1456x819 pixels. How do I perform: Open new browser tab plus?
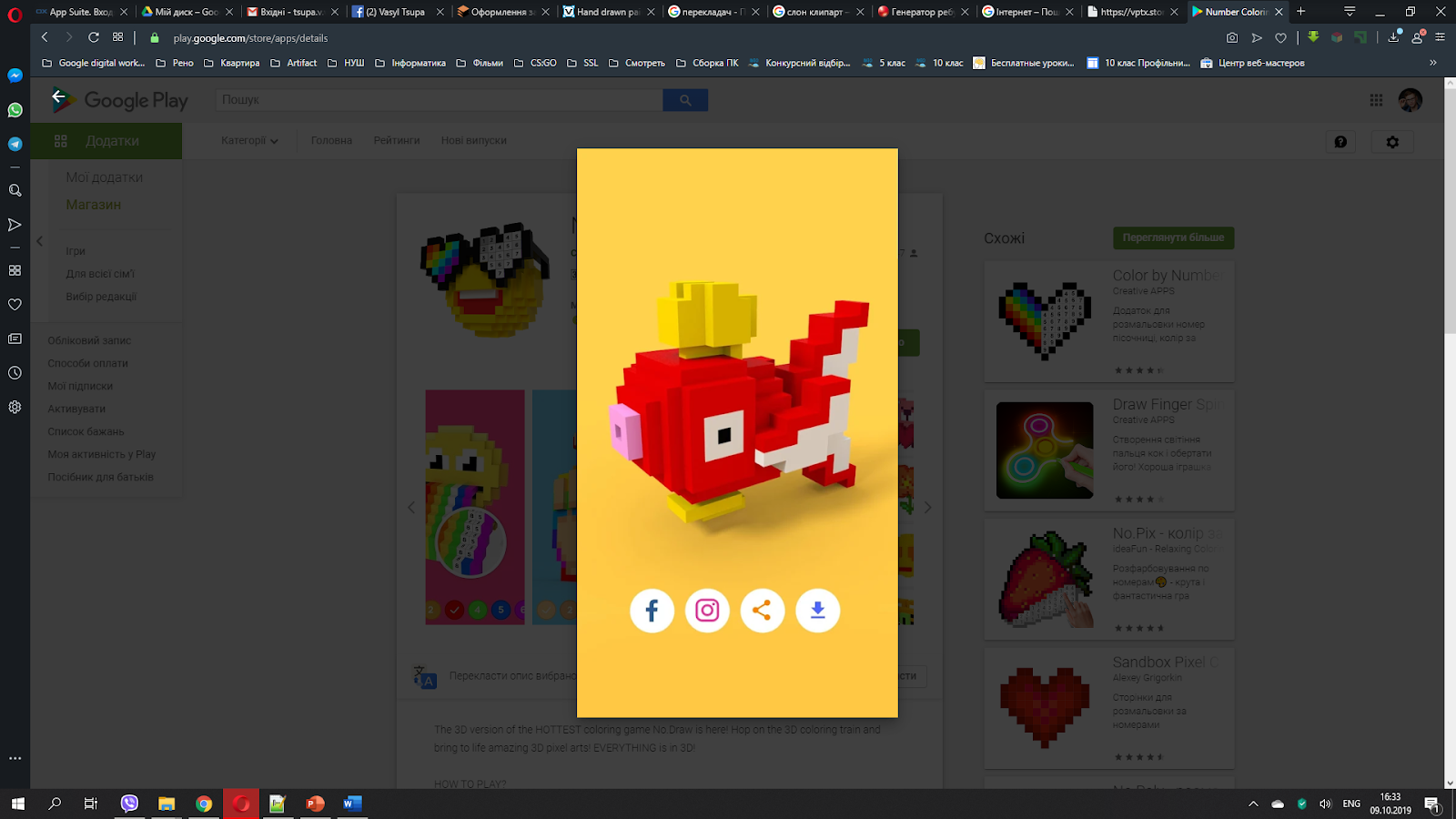(1301, 12)
